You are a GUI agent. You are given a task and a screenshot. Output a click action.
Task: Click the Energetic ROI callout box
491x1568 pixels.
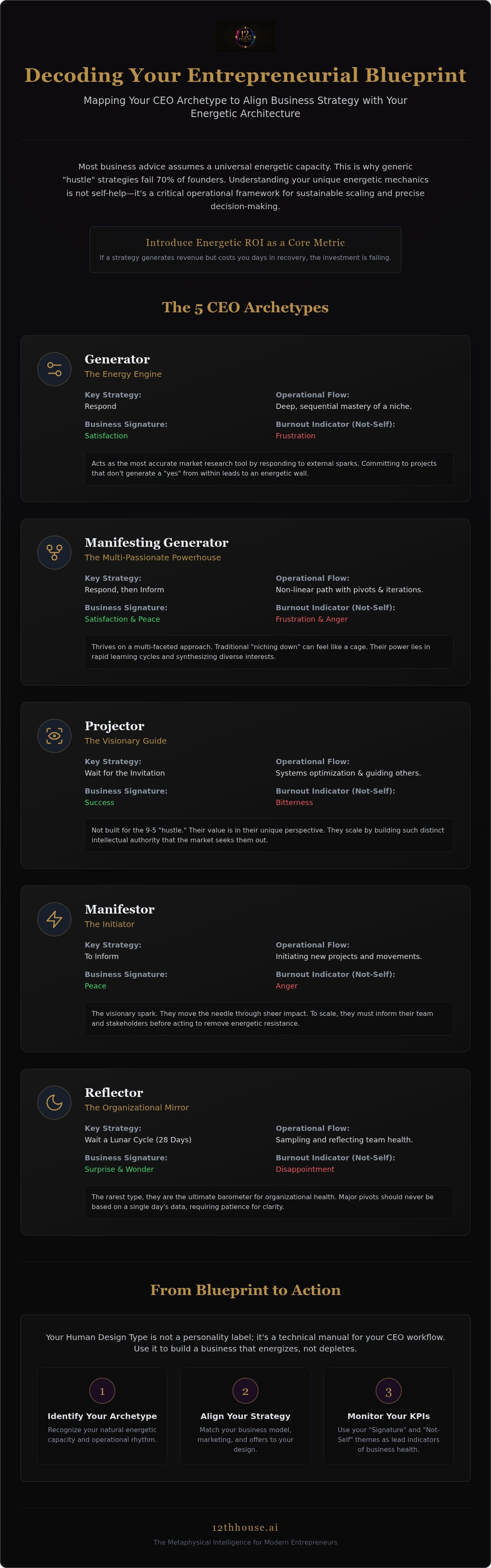pos(245,250)
